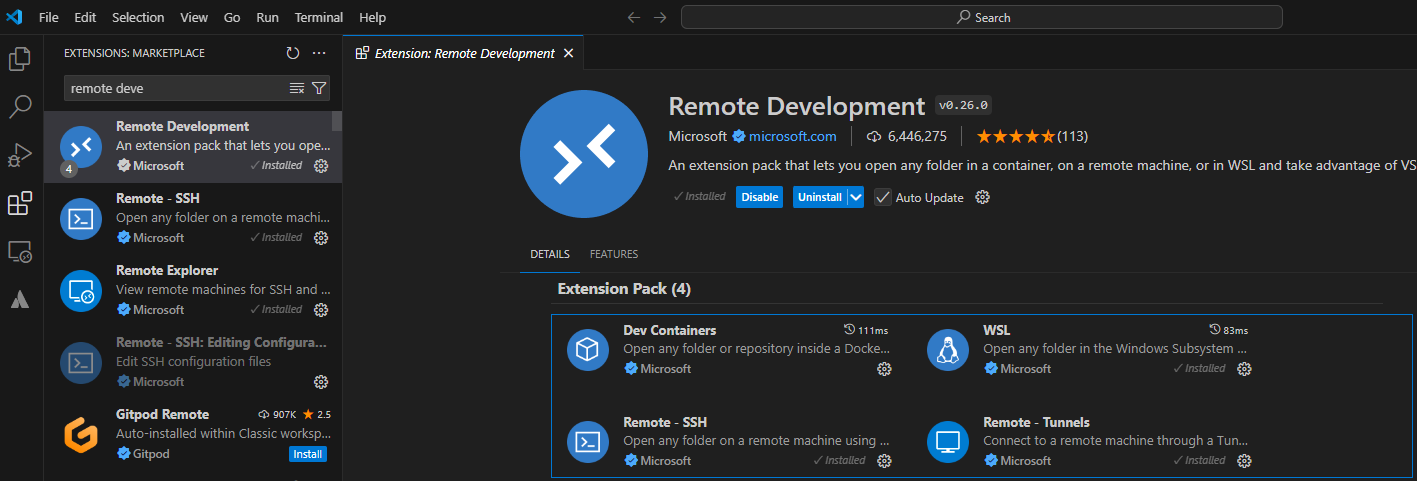Open the Explorer view in activity bar
Screen dimensions: 1417x481
[20, 58]
